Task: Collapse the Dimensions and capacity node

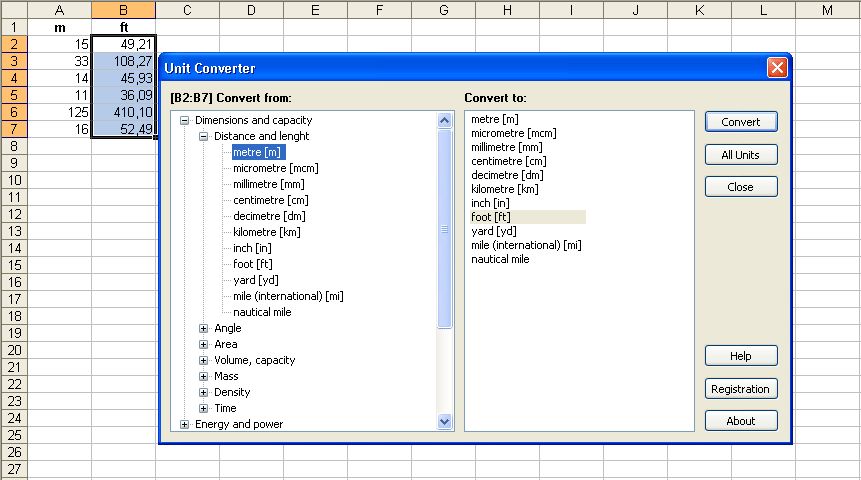Action: [185, 120]
